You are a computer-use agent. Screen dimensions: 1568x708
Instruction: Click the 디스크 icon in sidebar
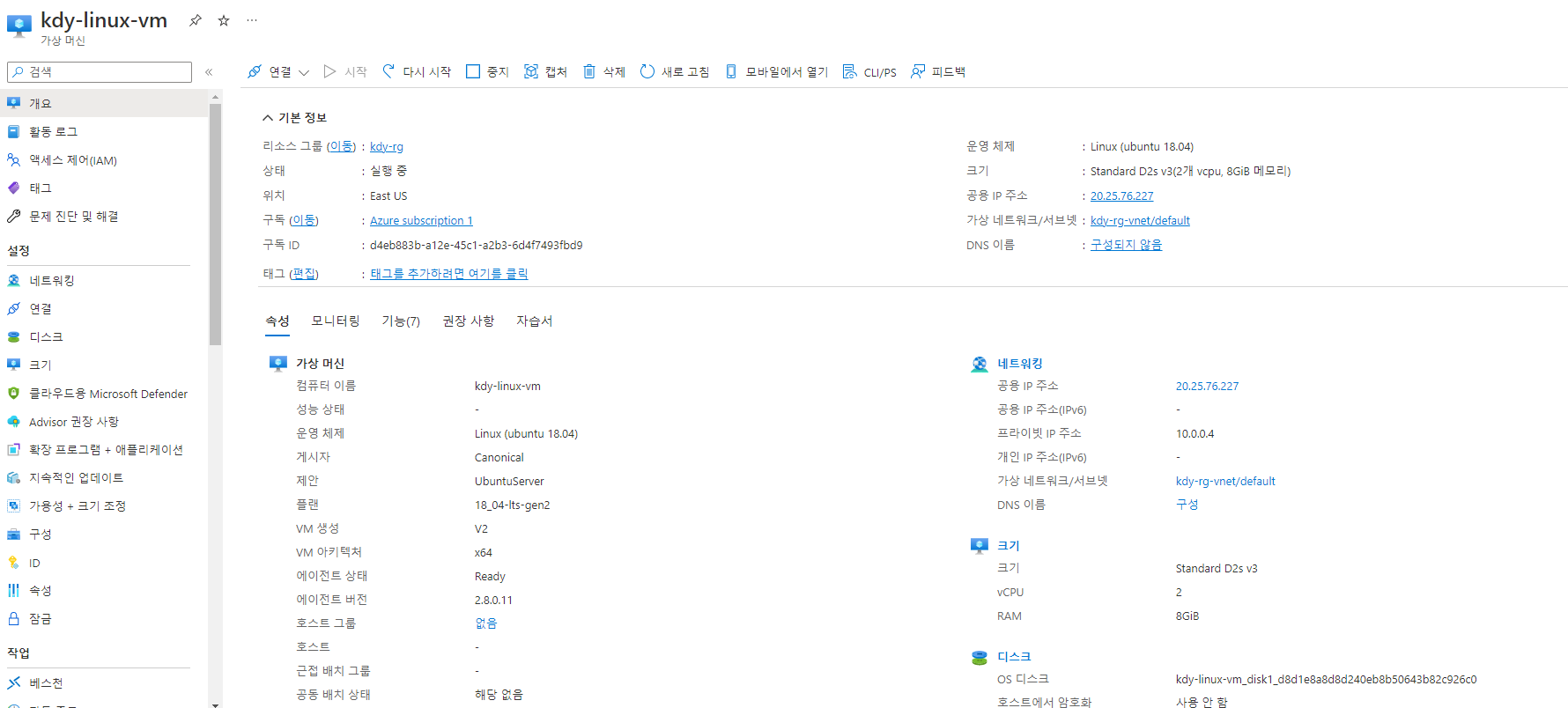pyautogui.click(x=14, y=337)
